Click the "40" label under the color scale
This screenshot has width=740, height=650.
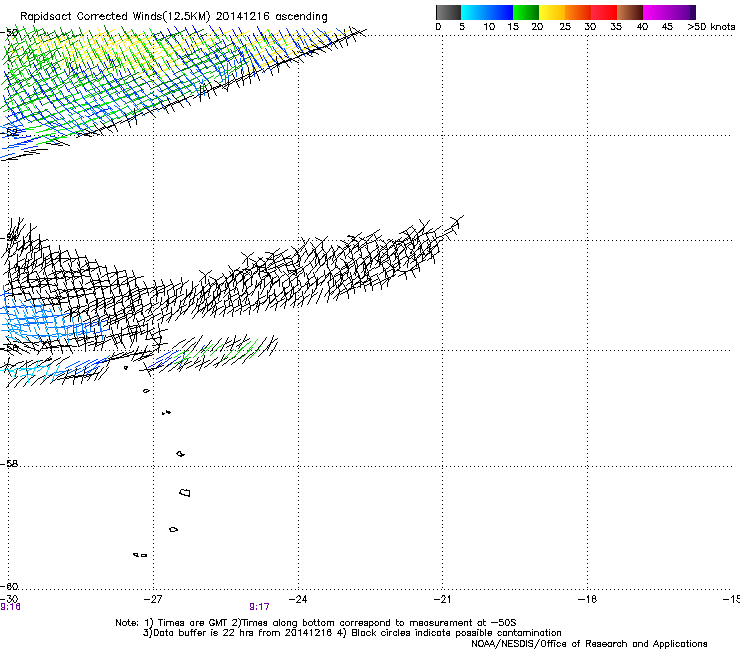(x=642, y=27)
